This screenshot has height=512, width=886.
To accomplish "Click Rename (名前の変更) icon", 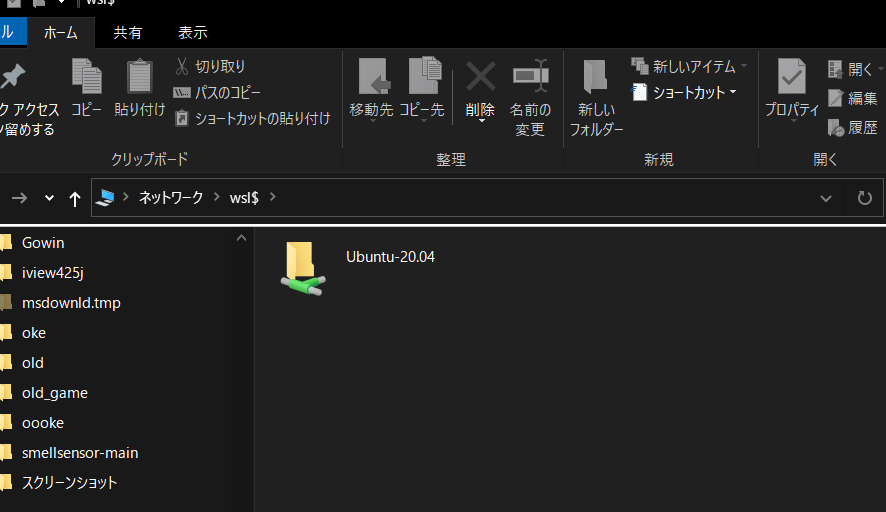I will point(530,76).
